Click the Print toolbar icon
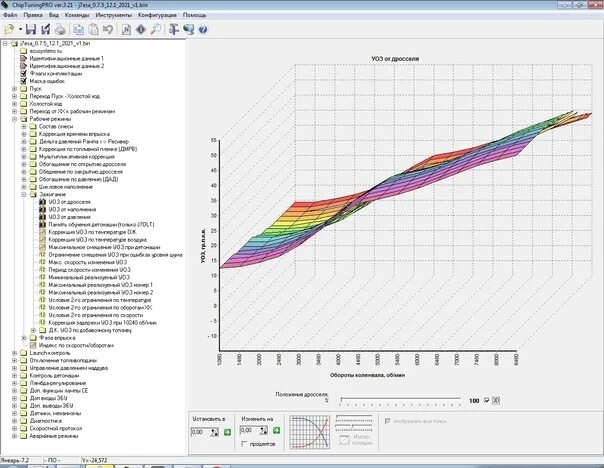Image resolution: width=604 pixels, height=468 pixels. coord(60,29)
